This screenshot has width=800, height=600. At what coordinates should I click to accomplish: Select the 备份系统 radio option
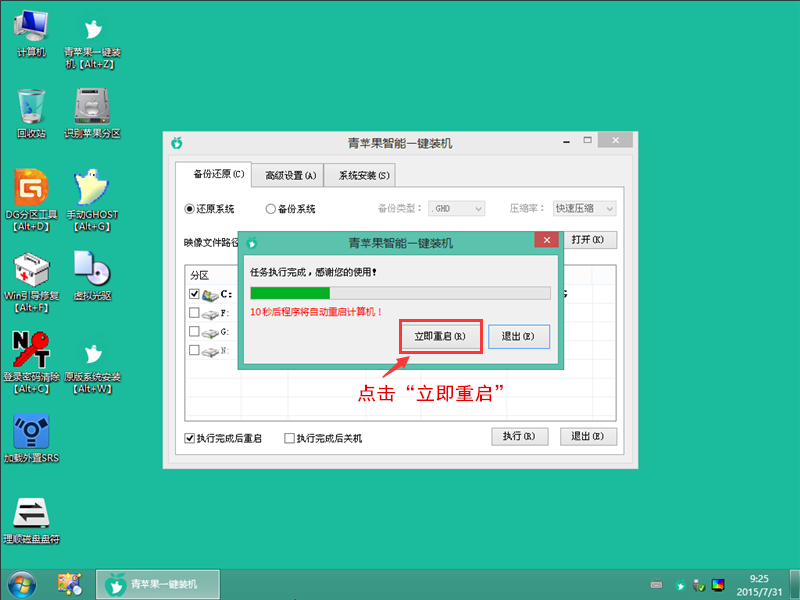point(272,207)
